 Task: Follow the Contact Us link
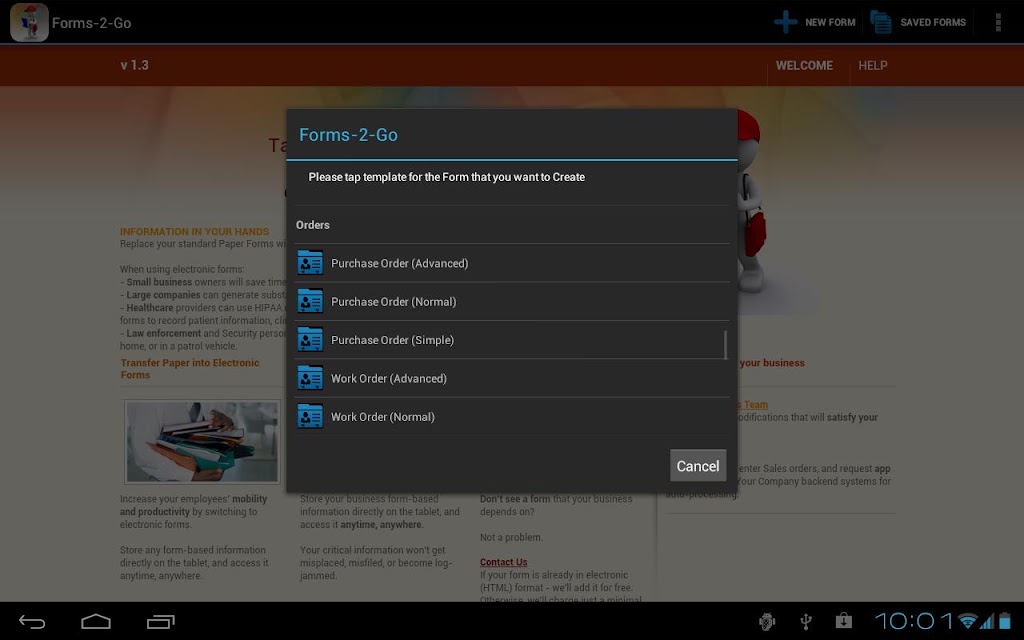(x=503, y=562)
